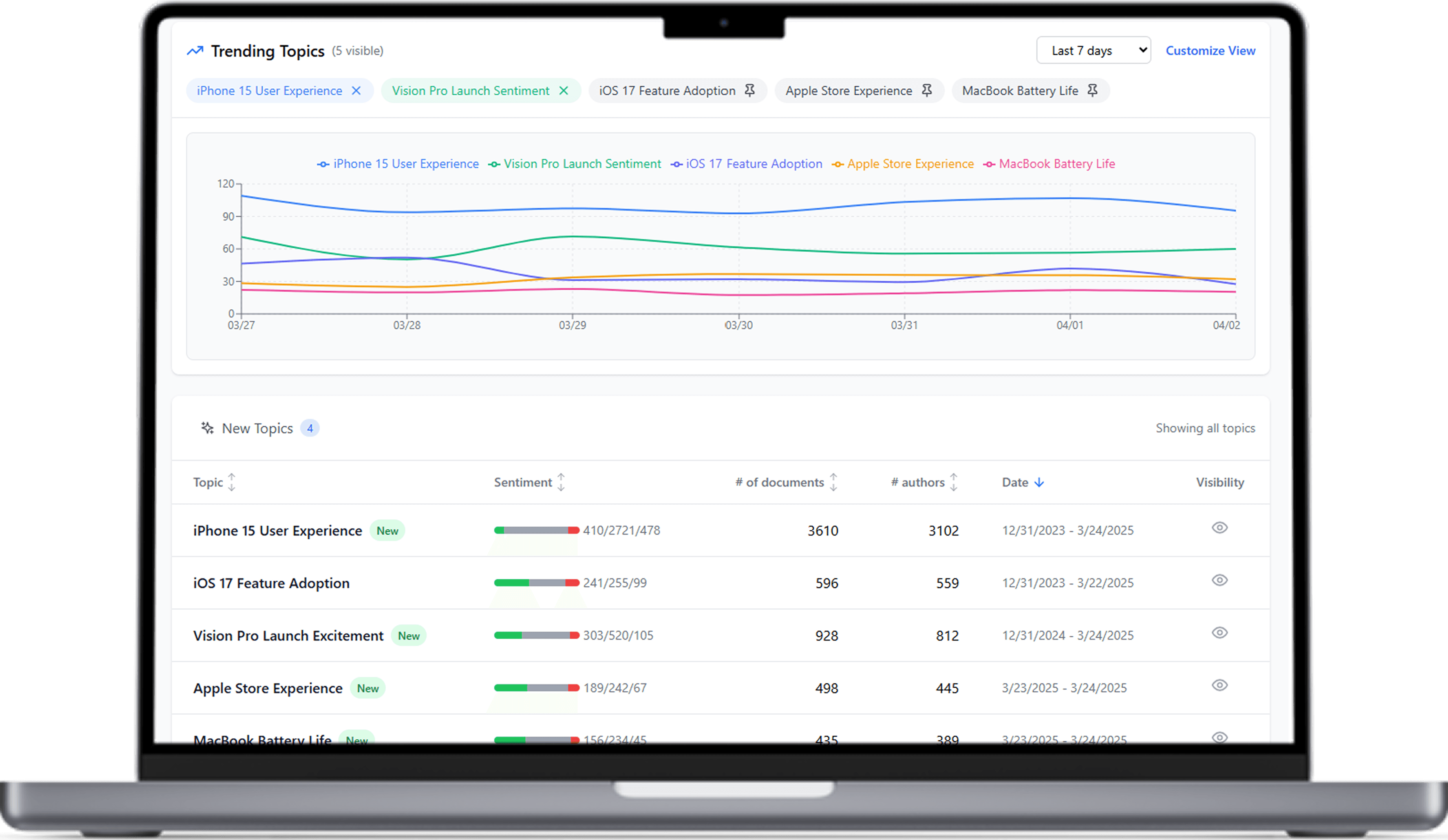
Task: Click the 04/01 chart axis label
Action: pyautogui.click(x=1070, y=325)
